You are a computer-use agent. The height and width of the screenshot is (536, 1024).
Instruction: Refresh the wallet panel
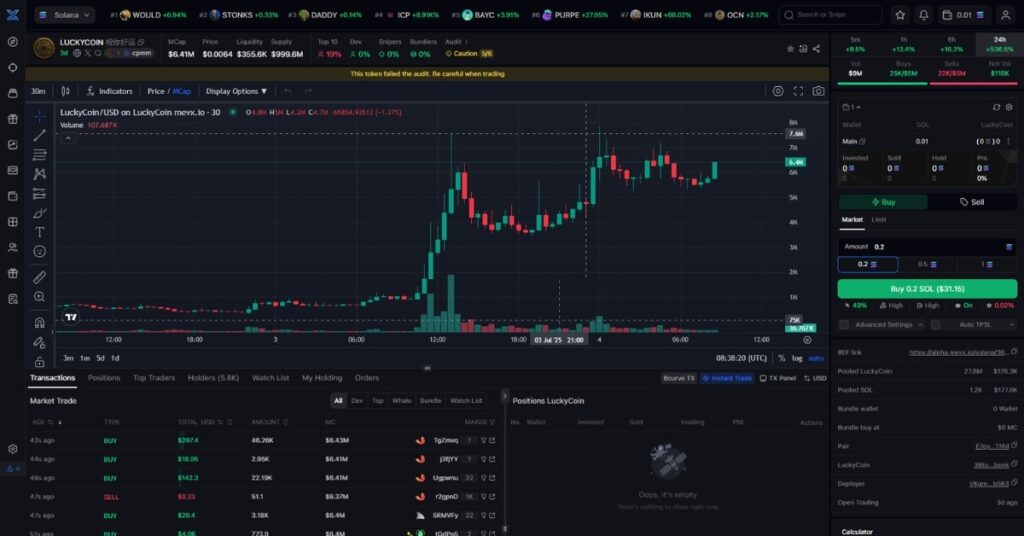(x=996, y=107)
